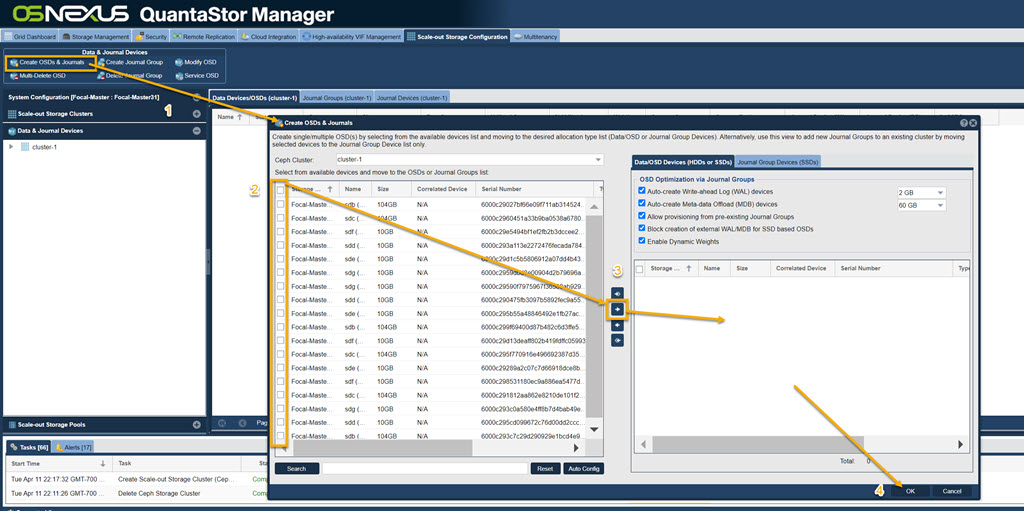Click the Alerts tab bell icon
1024x511 pixels.
tap(59, 448)
